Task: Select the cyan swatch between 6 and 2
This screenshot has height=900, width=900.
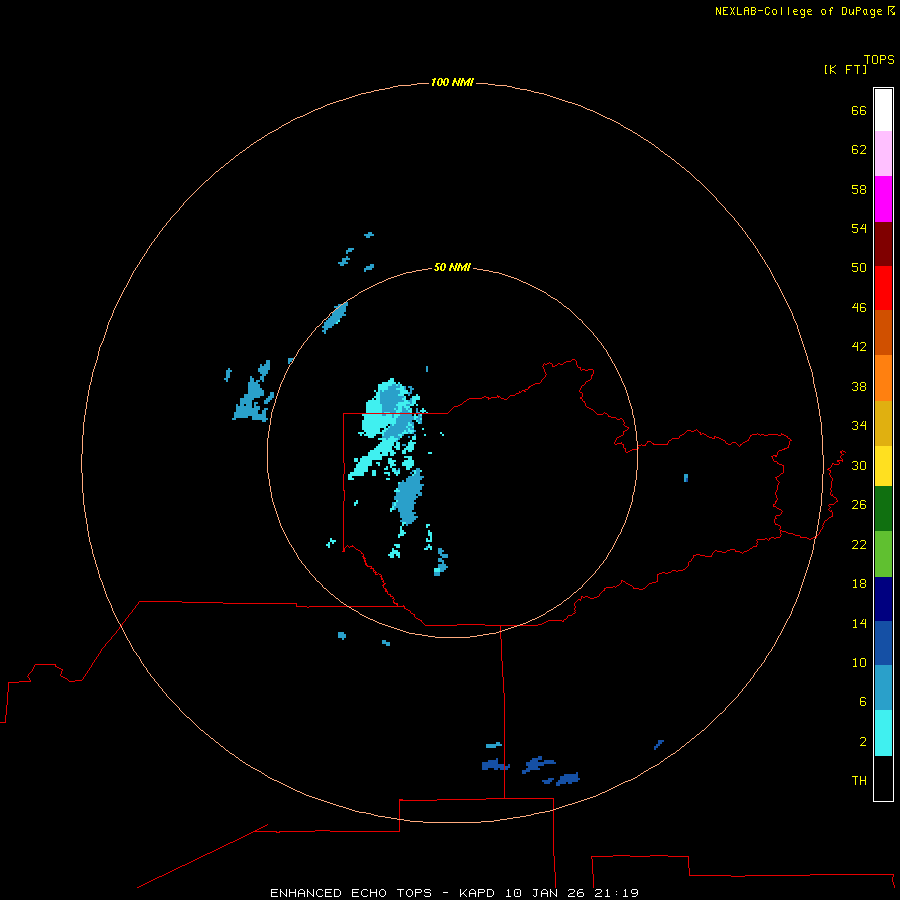Action: (x=883, y=733)
